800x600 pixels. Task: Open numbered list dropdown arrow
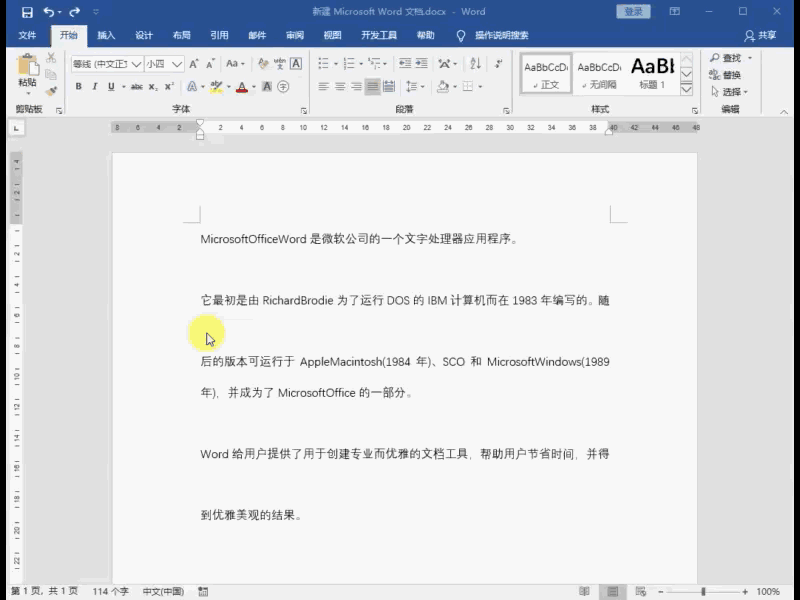pyautogui.click(x=361, y=64)
